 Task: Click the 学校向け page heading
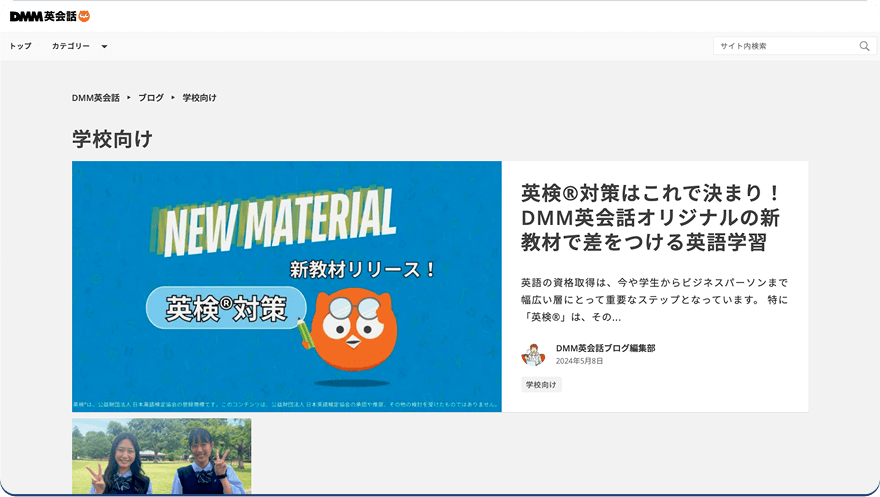[112, 139]
